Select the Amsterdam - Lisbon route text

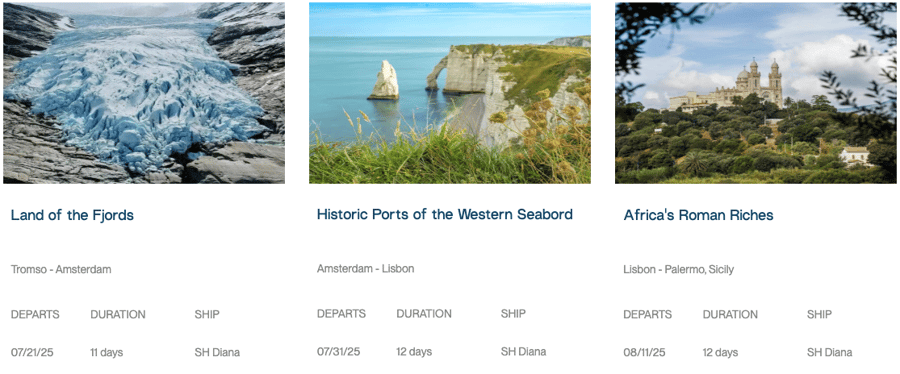coord(365,268)
